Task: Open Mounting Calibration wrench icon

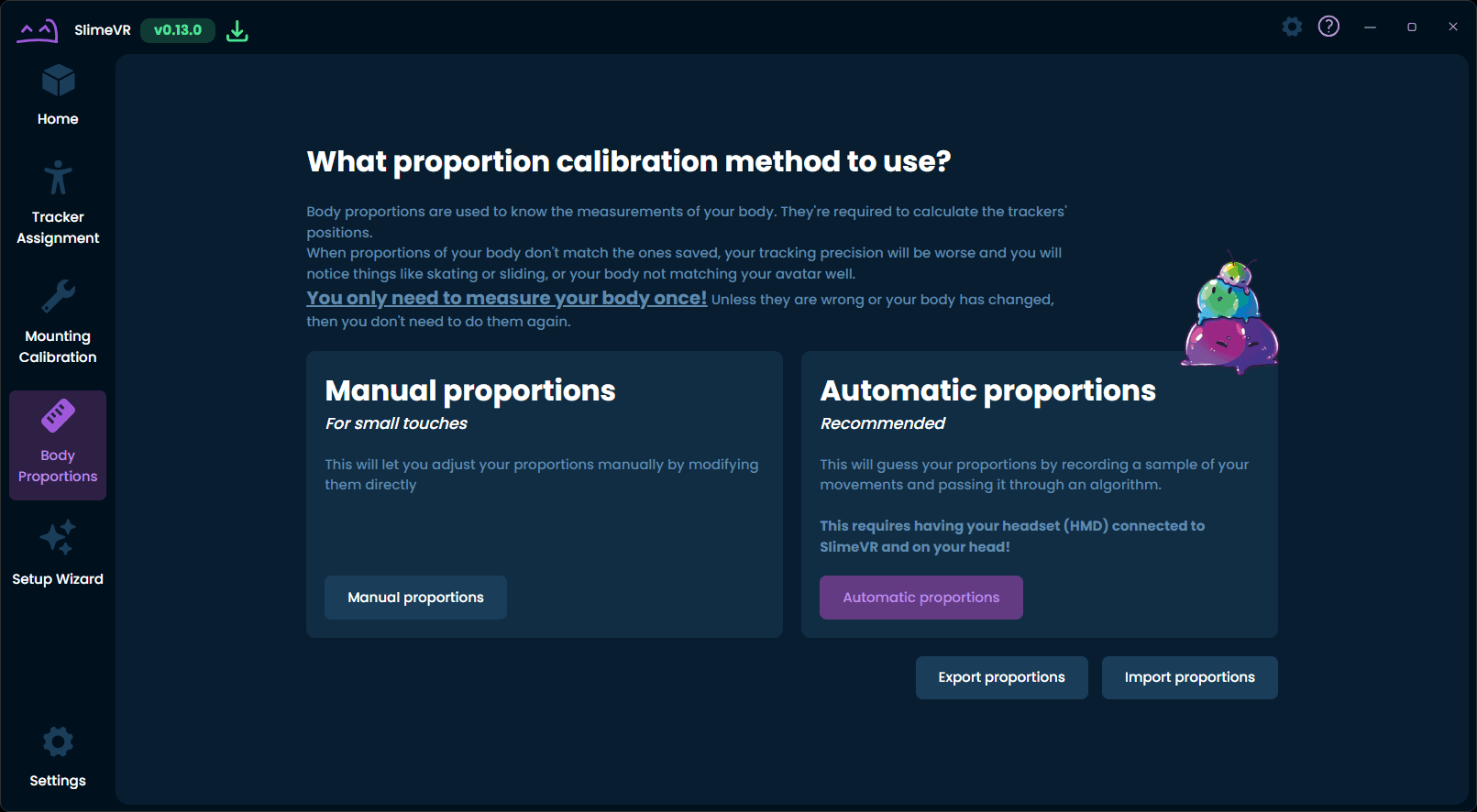Action: click(x=58, y=297)
